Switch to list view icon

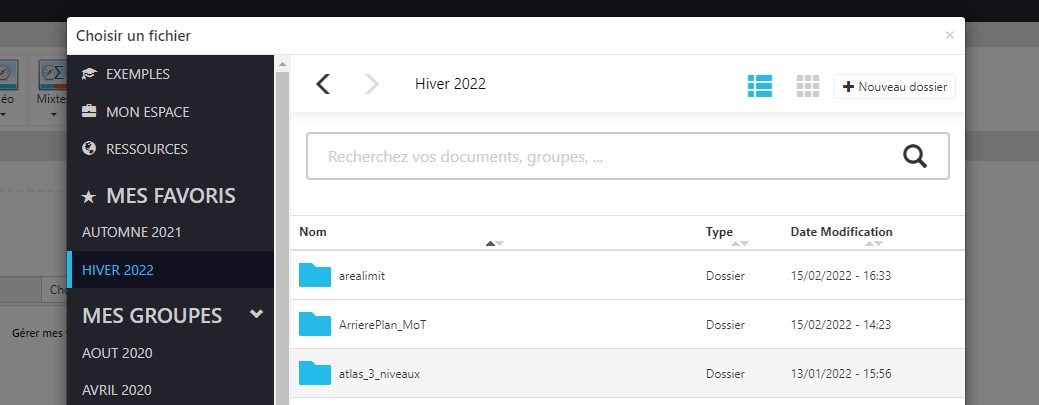(760, 86)
